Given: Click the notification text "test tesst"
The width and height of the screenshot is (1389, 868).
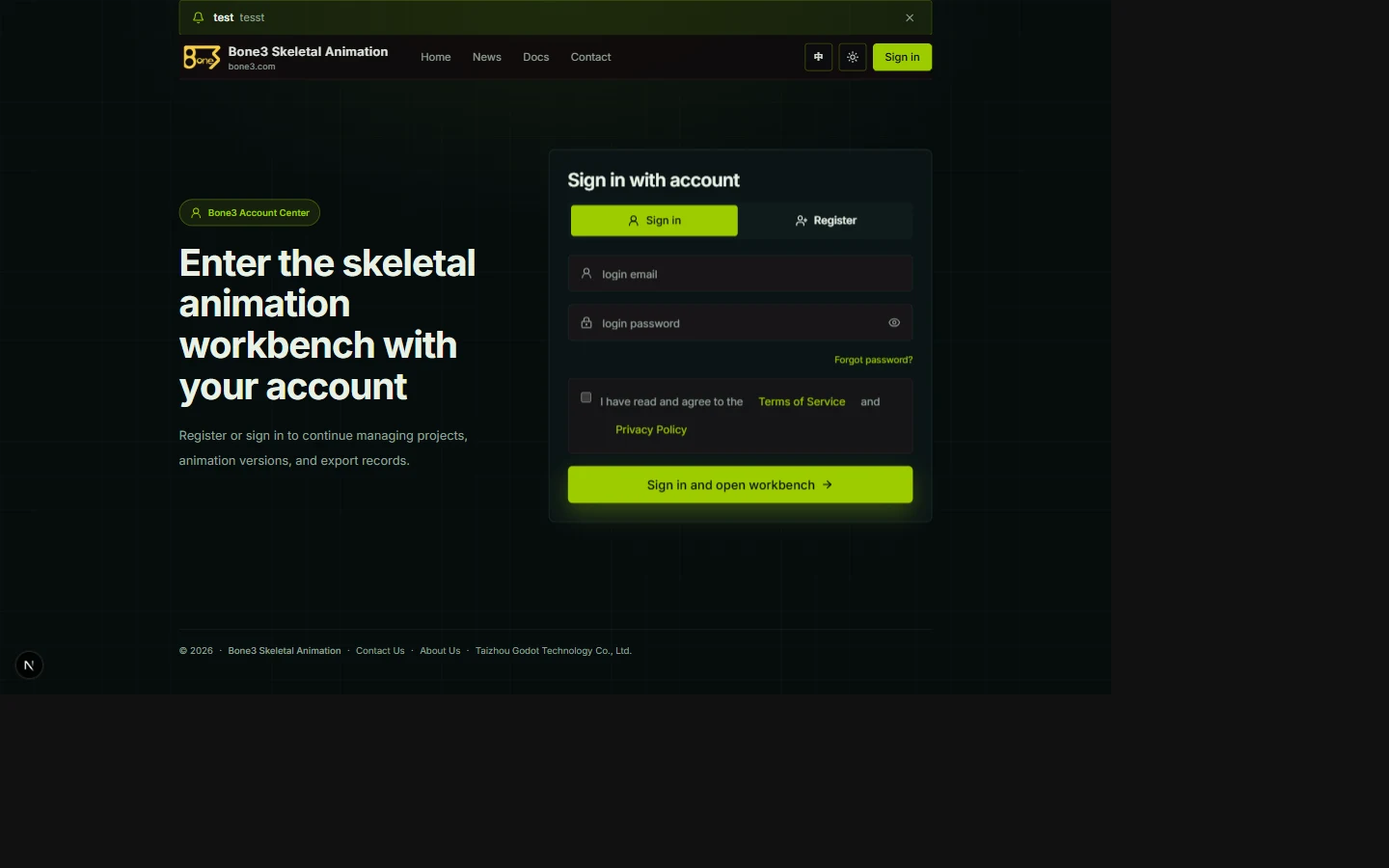Looking at the screenshot, I should click(238, 17).
